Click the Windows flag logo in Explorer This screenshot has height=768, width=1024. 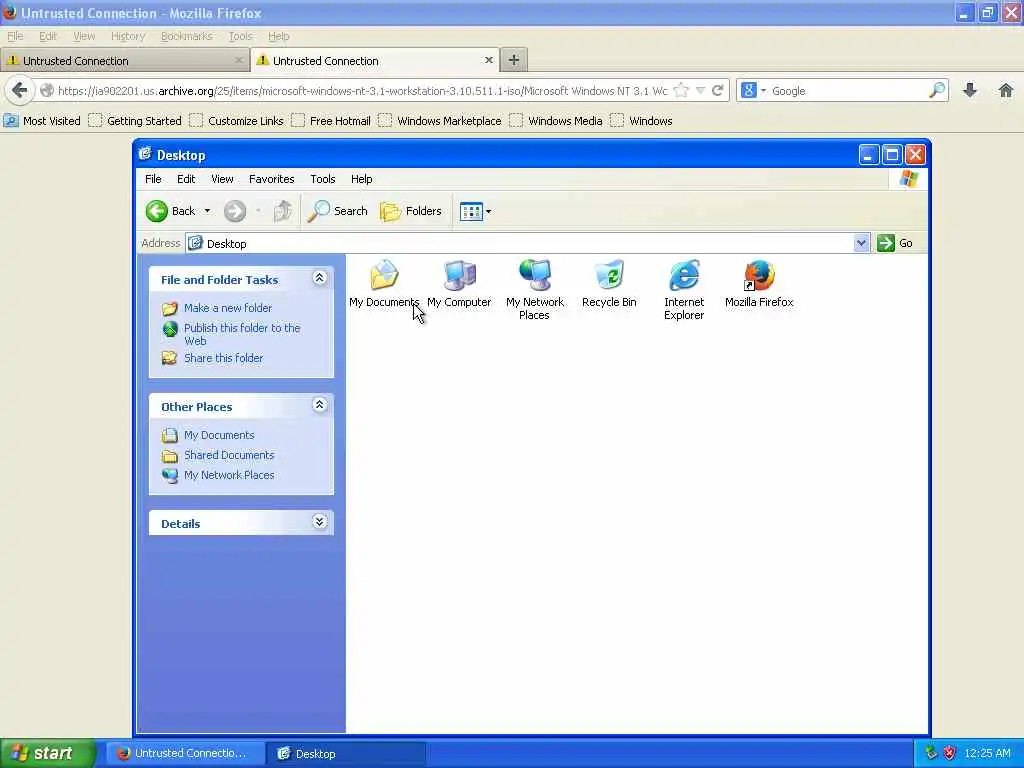[x=908, y=178]
